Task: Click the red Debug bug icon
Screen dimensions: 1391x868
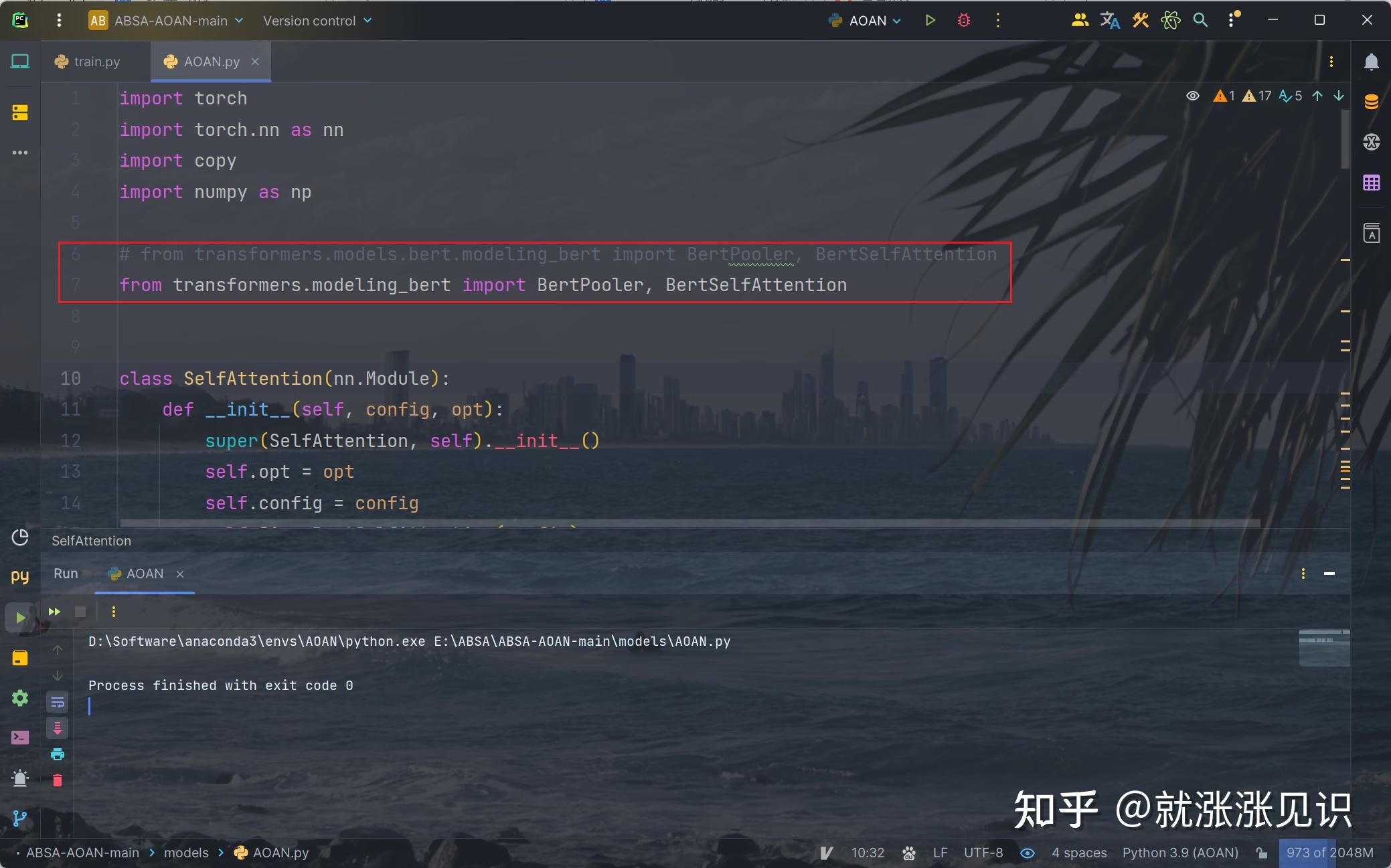Action: click(x=963, y=21)
